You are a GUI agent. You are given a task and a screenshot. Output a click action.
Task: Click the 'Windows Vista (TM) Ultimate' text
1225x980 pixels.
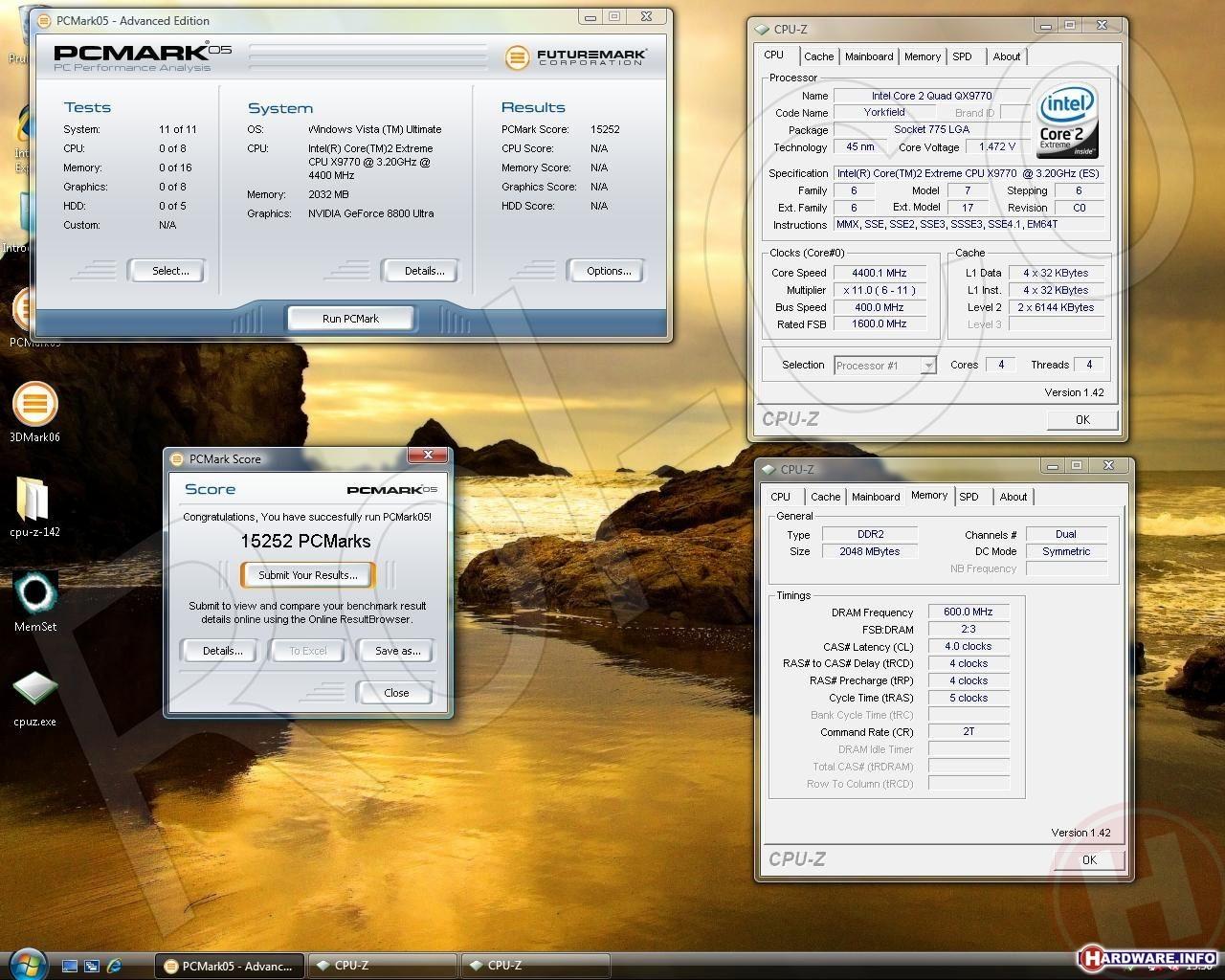point(374,129)
